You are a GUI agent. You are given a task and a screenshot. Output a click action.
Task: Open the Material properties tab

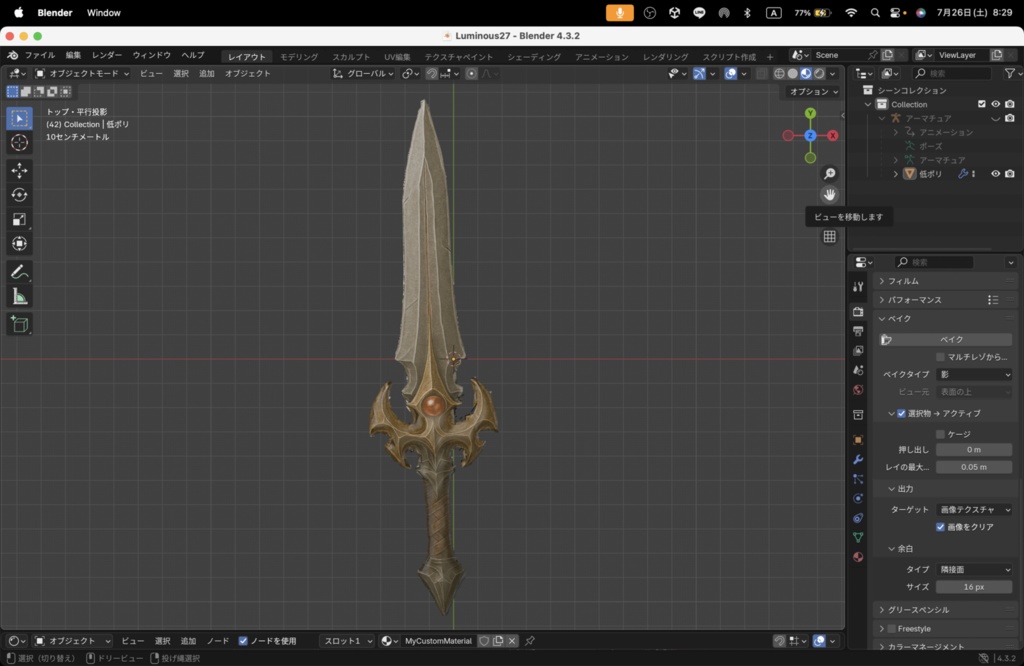tap(858, 557)
